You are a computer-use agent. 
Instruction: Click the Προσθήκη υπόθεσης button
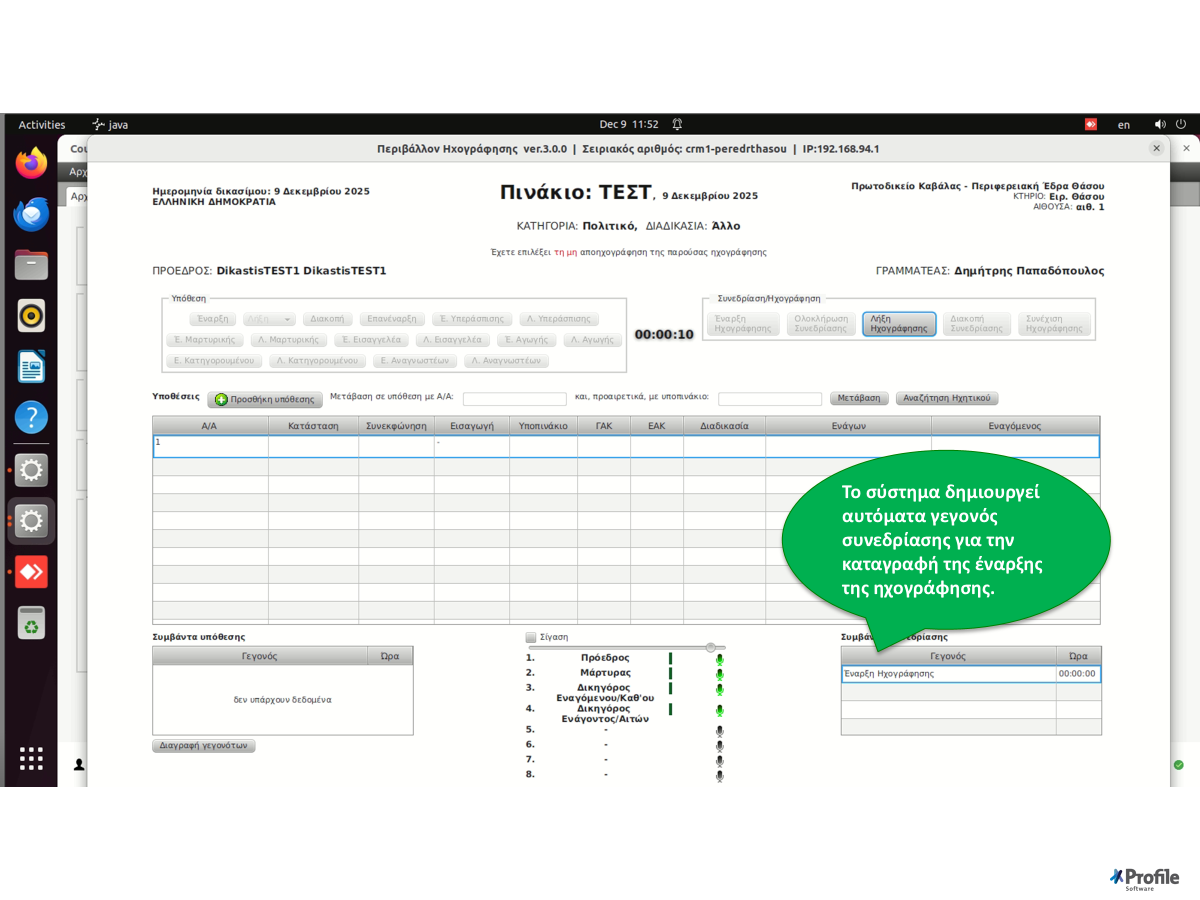[265, 399]
